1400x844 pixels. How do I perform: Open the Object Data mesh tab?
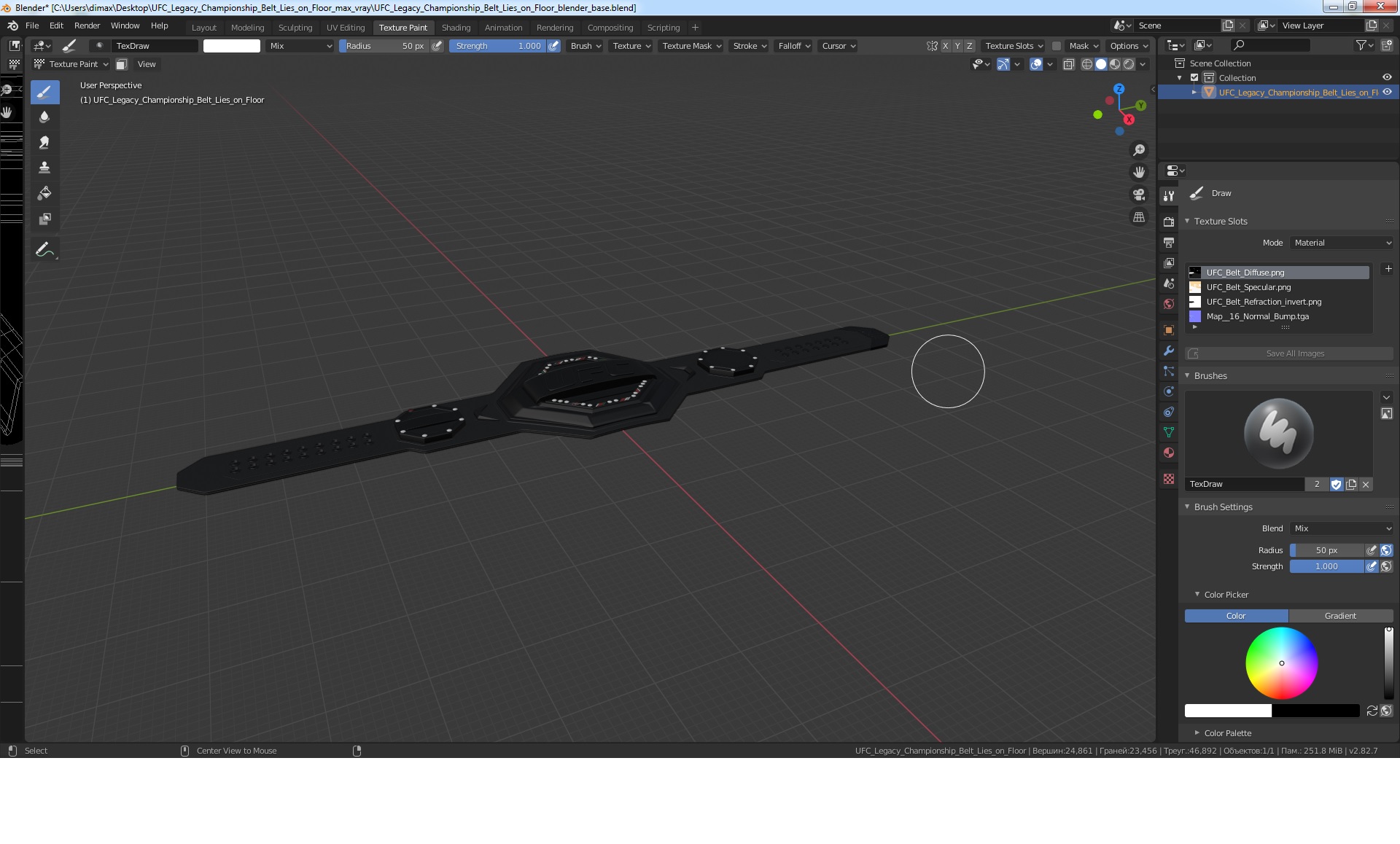point(1169,432)
